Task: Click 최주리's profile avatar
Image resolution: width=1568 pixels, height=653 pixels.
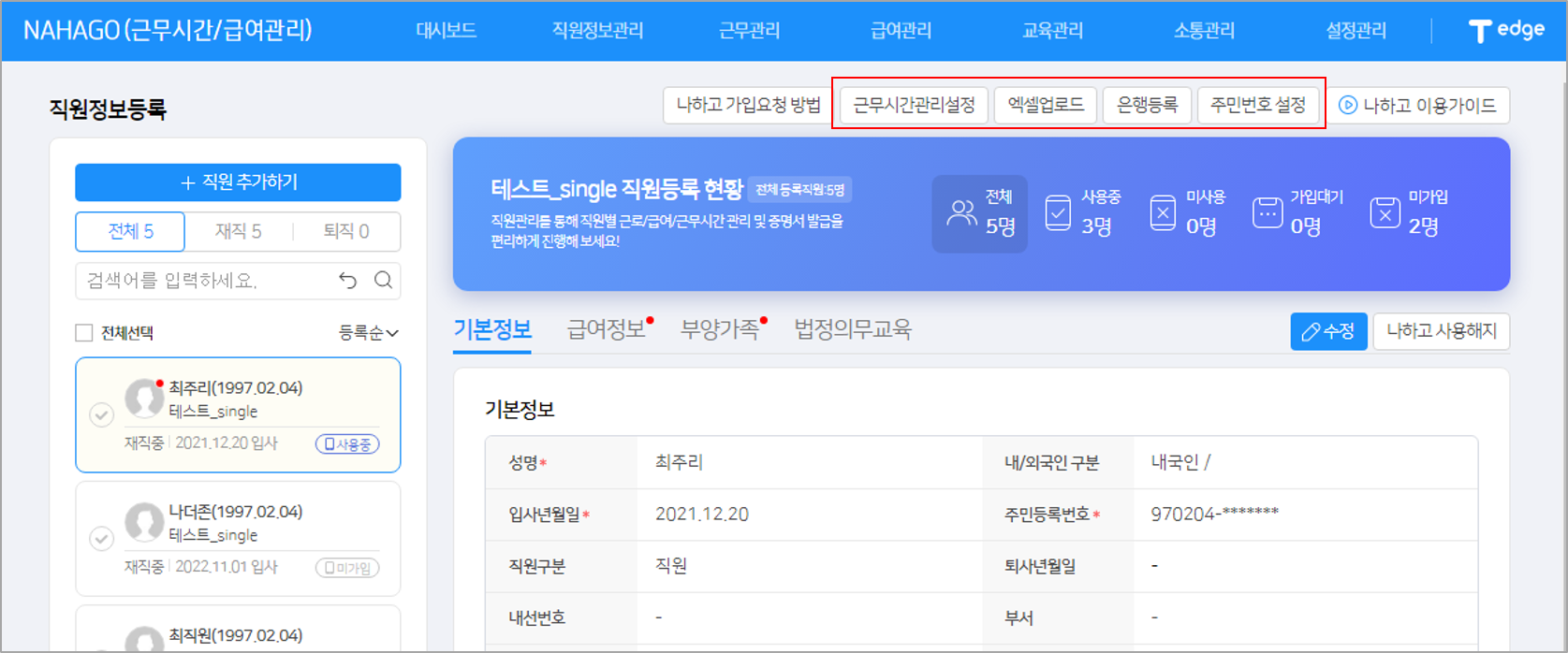Action: (144, 398)
